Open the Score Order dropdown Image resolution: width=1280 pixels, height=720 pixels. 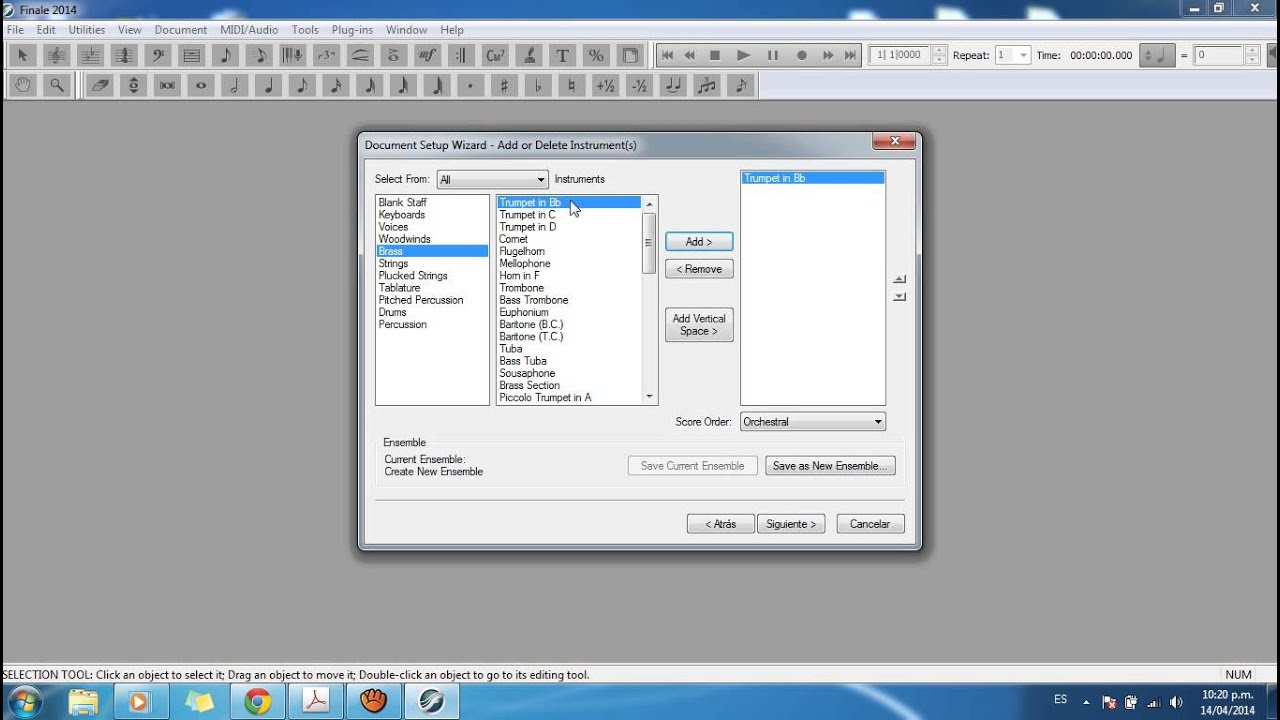point(813,422)
